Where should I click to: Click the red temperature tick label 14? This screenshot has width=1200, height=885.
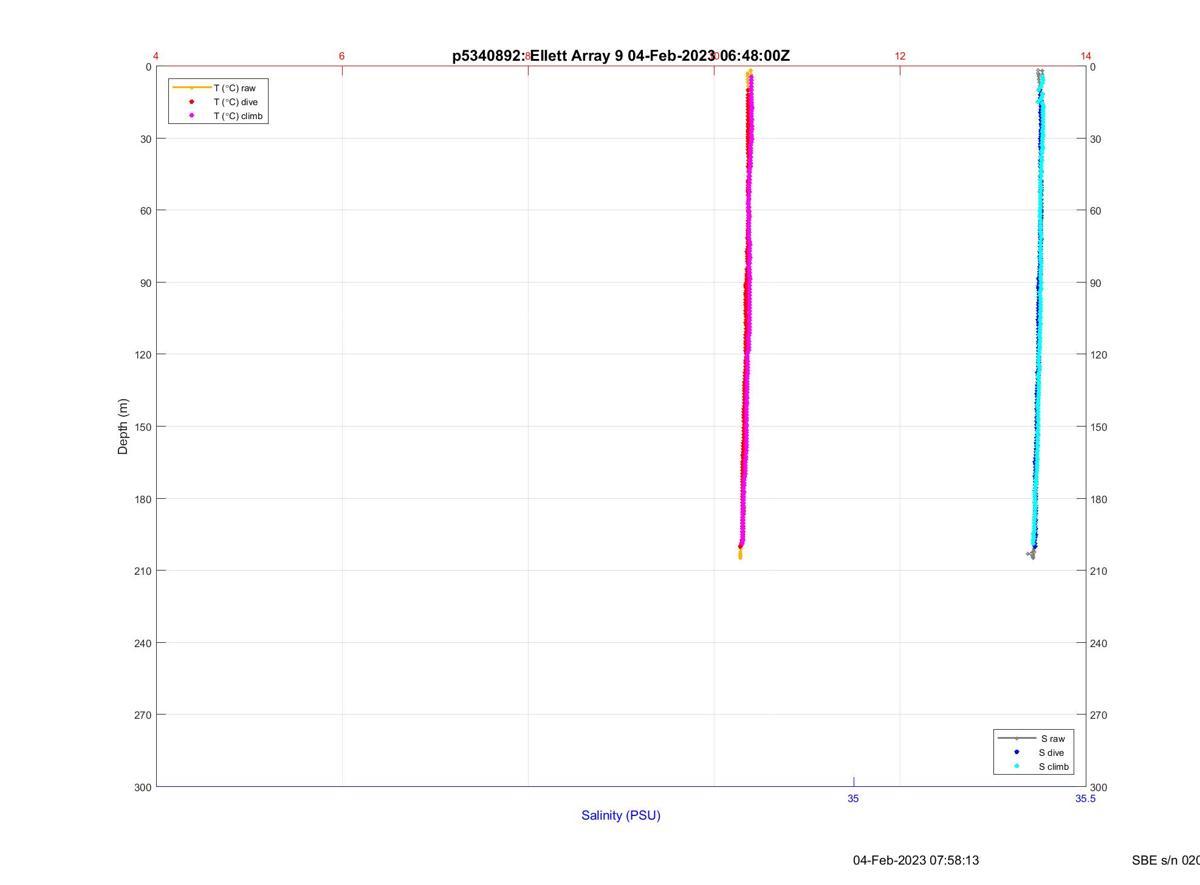click(x=1086, y=56)
